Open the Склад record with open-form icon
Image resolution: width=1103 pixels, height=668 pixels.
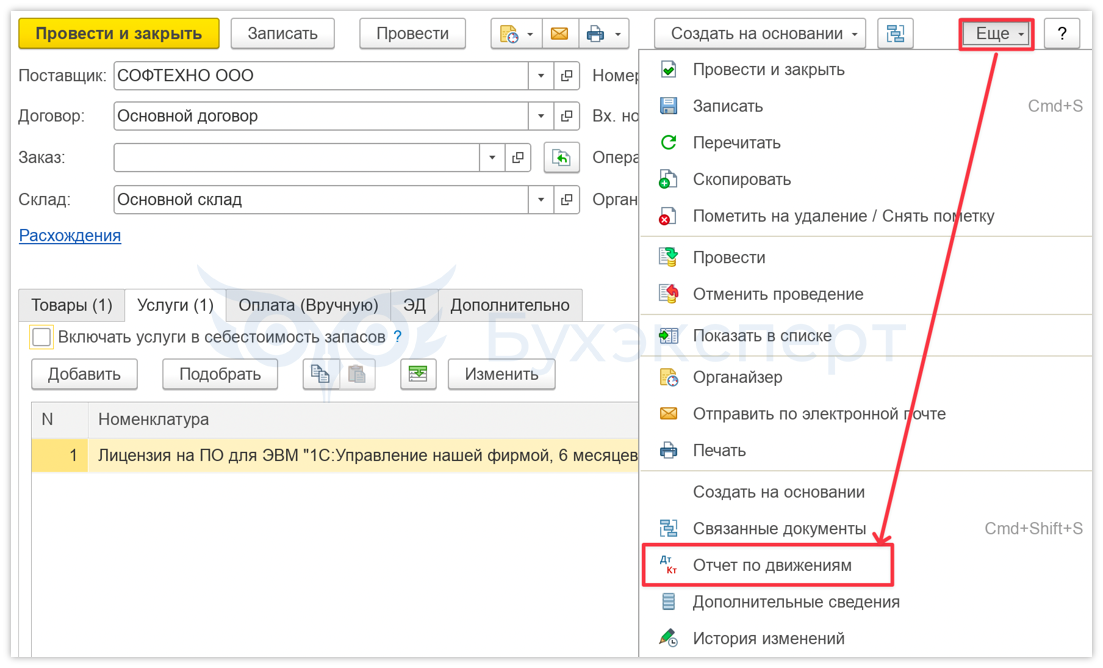coord(567,200)
